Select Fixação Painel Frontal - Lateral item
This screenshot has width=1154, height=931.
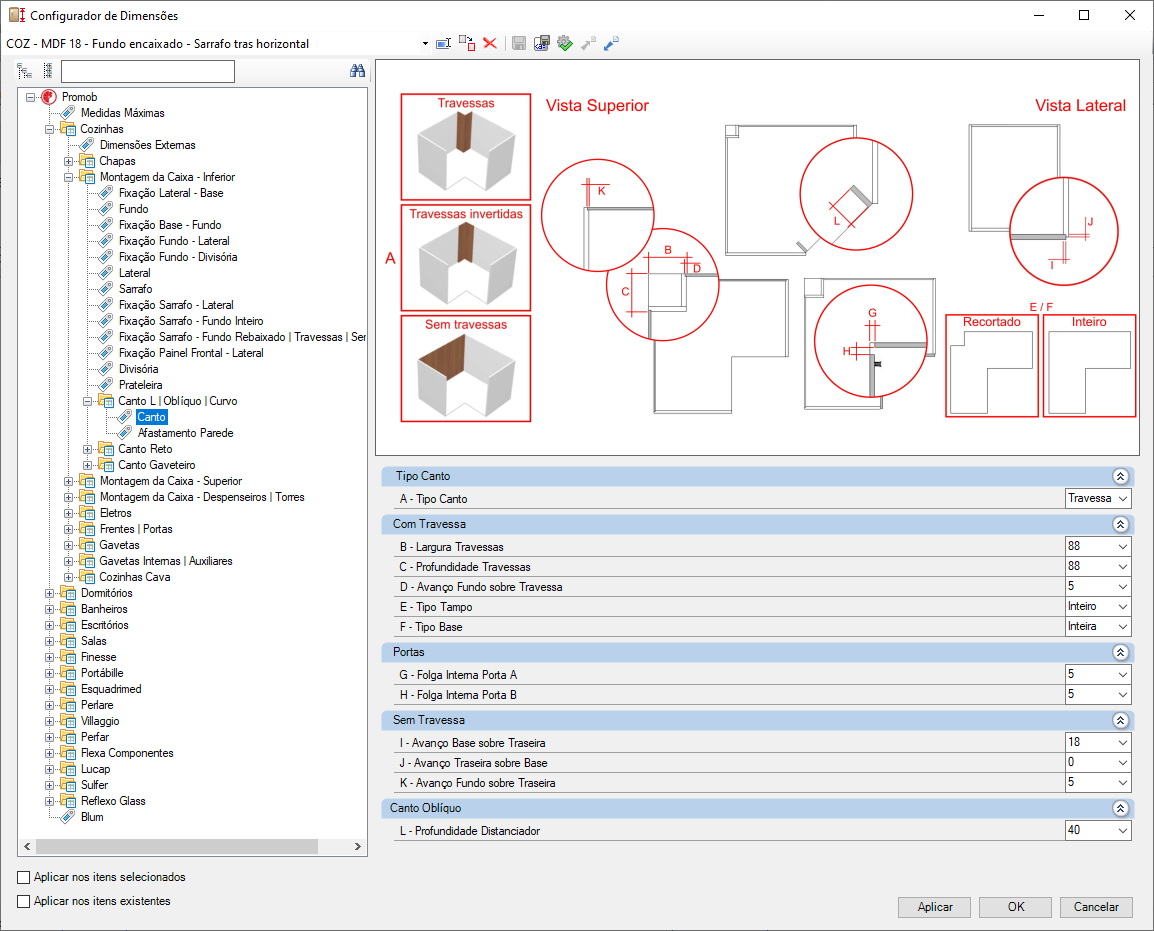click(191, 353)
